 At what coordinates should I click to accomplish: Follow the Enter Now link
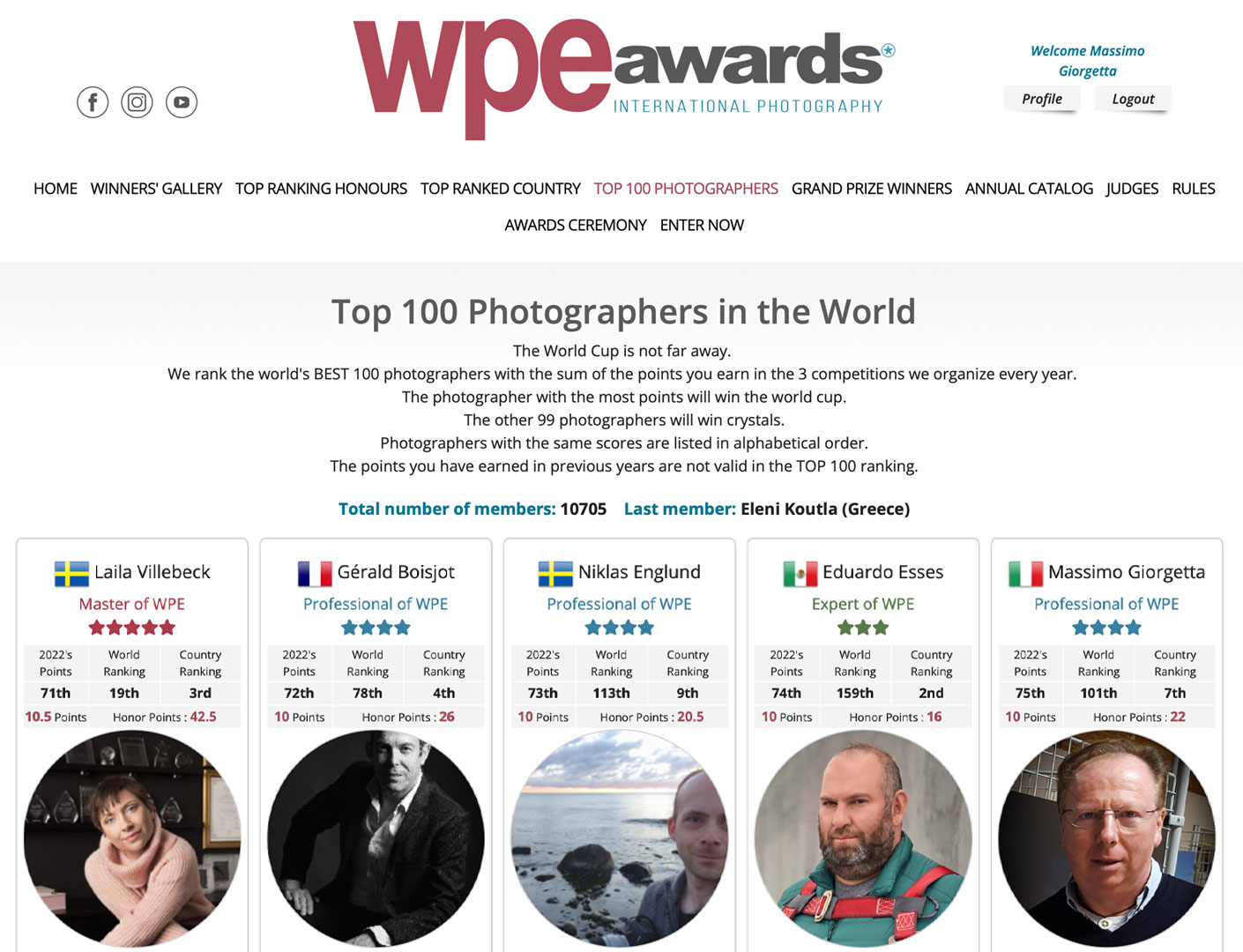(x=702, y=226)
